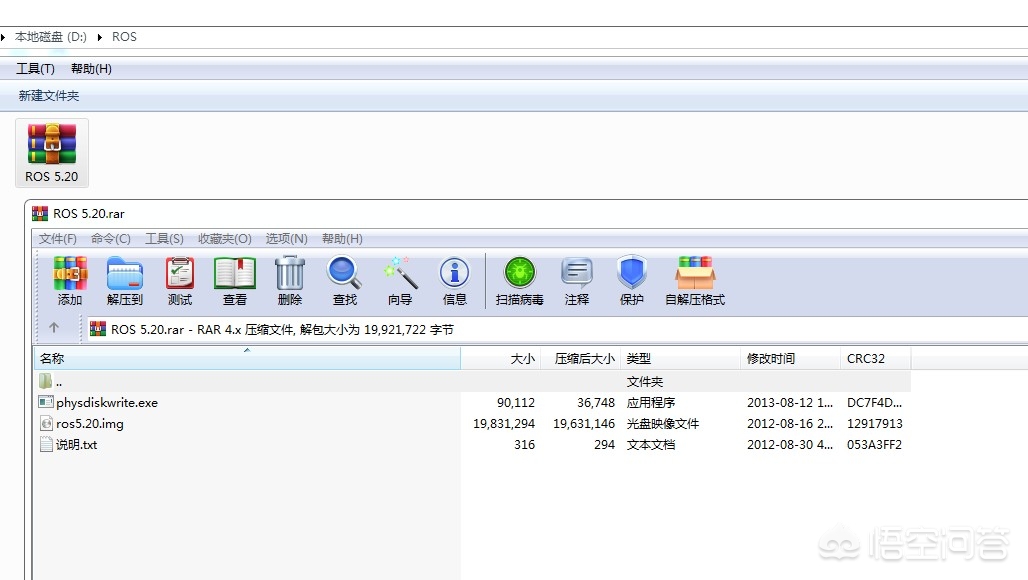
Task: Sort by Name (名称) column header
Action: [247, 358]
